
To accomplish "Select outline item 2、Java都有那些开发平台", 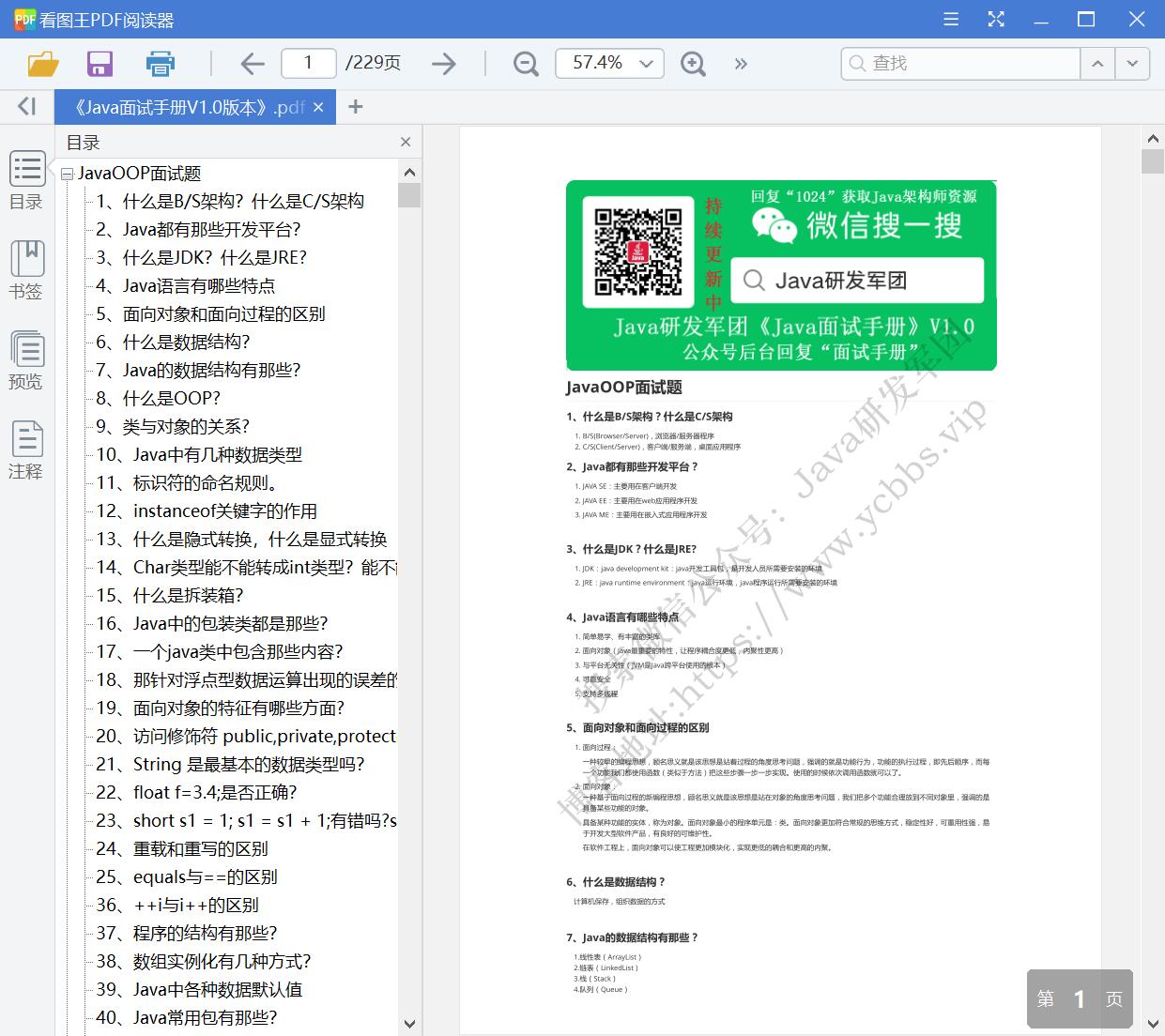I will [198, 229].
